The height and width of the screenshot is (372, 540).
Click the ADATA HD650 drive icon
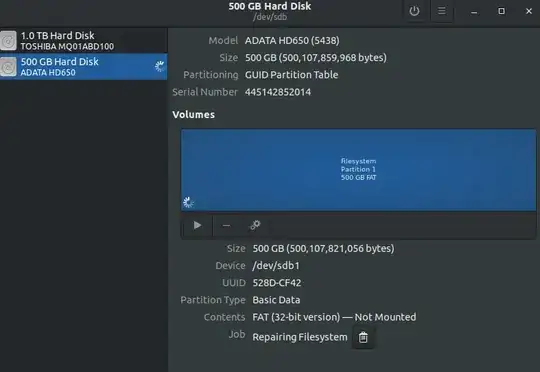(8, 67)
